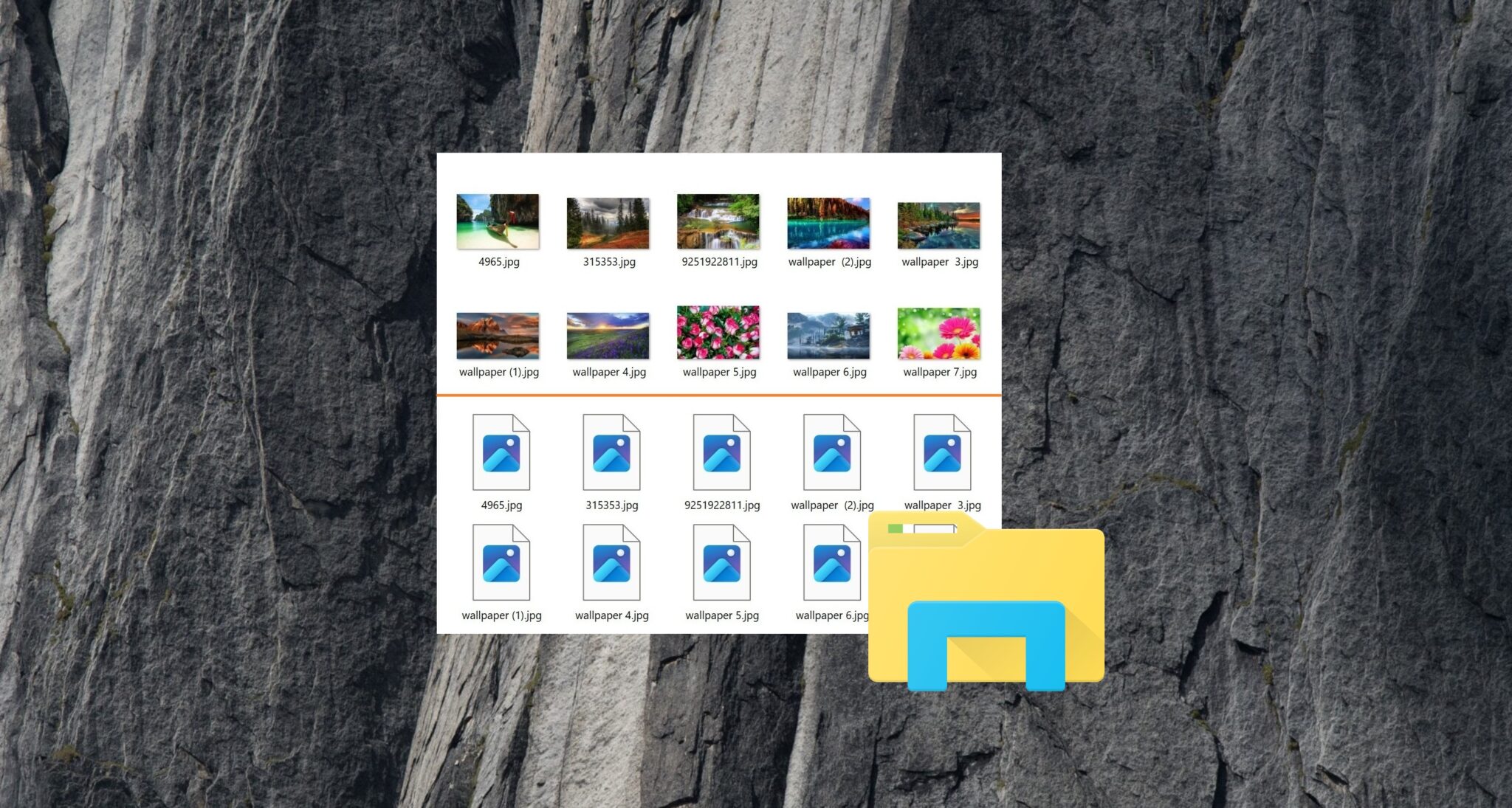1512x808 pixels.
Task: Click generic icon of wallpaper (2).jpg
Action: tap(832, 452)
